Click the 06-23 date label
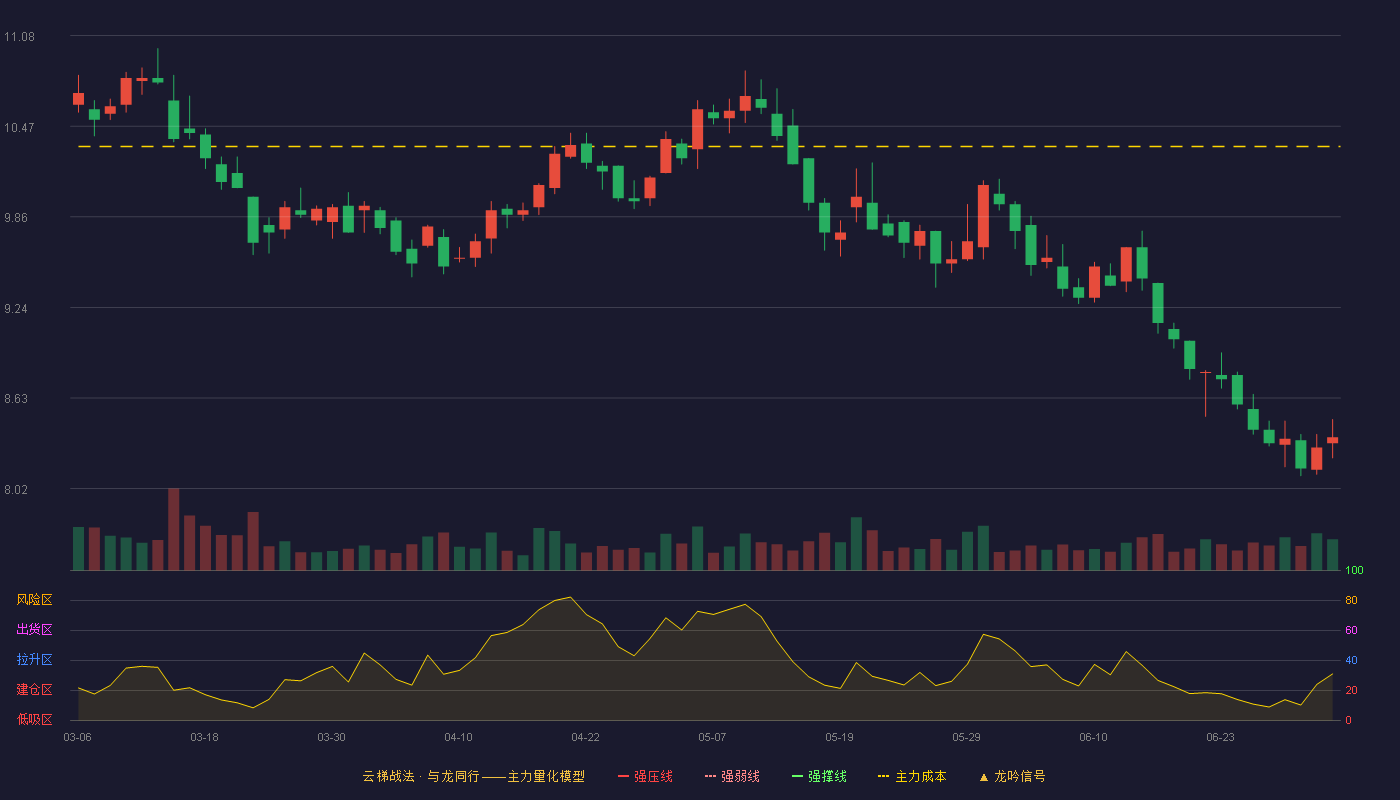 click(x=1220, y=737)
